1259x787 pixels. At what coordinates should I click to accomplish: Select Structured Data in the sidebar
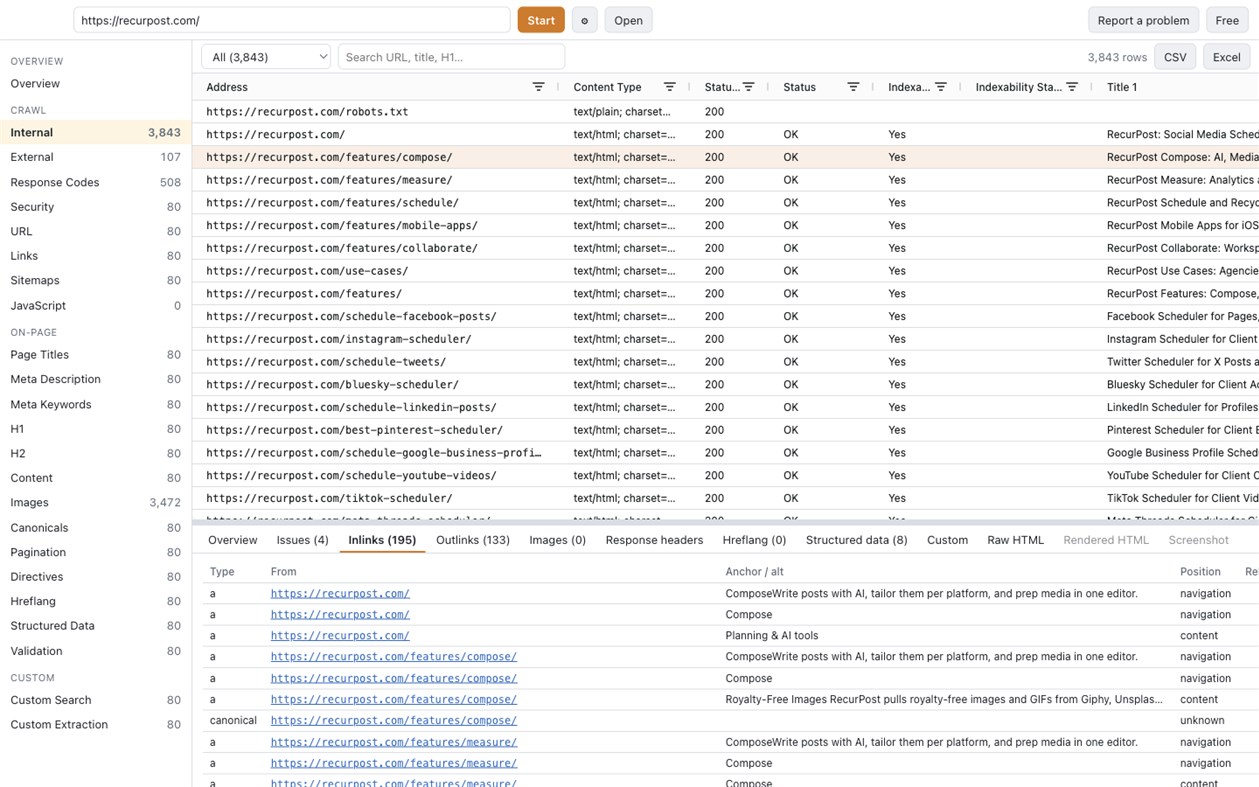pyautogui.click(x=96, y=626)
